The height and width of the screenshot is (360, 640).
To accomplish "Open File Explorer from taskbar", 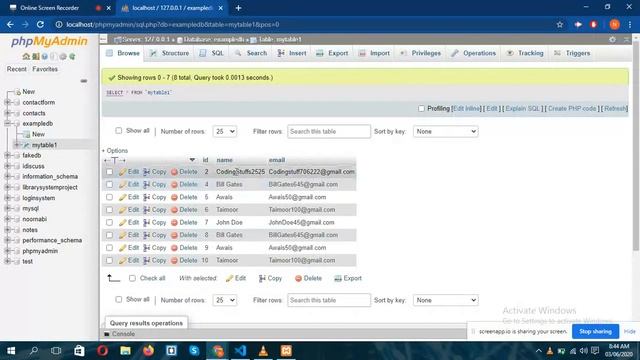I will click(x=125, y=351).
